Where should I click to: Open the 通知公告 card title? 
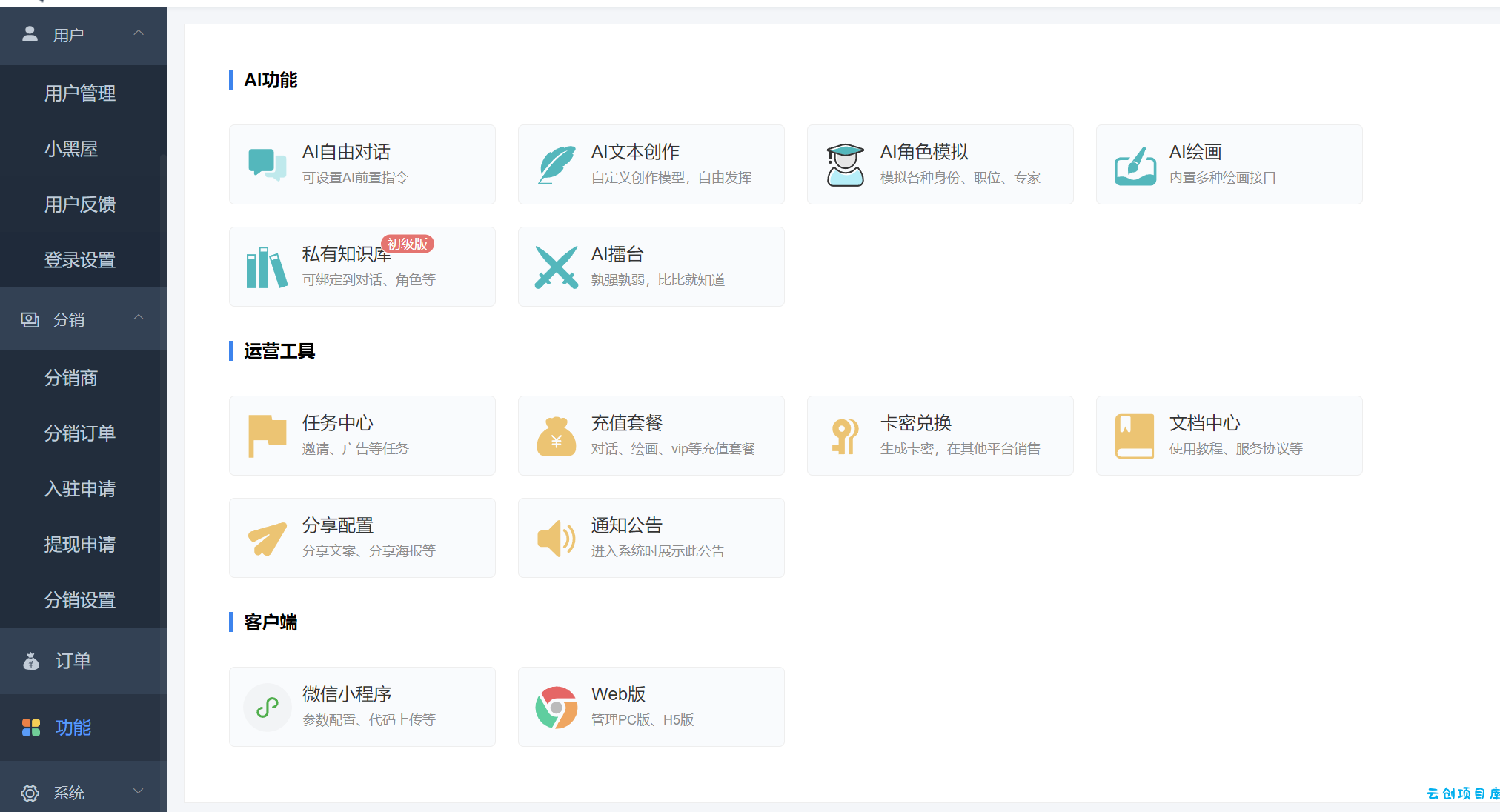tap(627, 525)
